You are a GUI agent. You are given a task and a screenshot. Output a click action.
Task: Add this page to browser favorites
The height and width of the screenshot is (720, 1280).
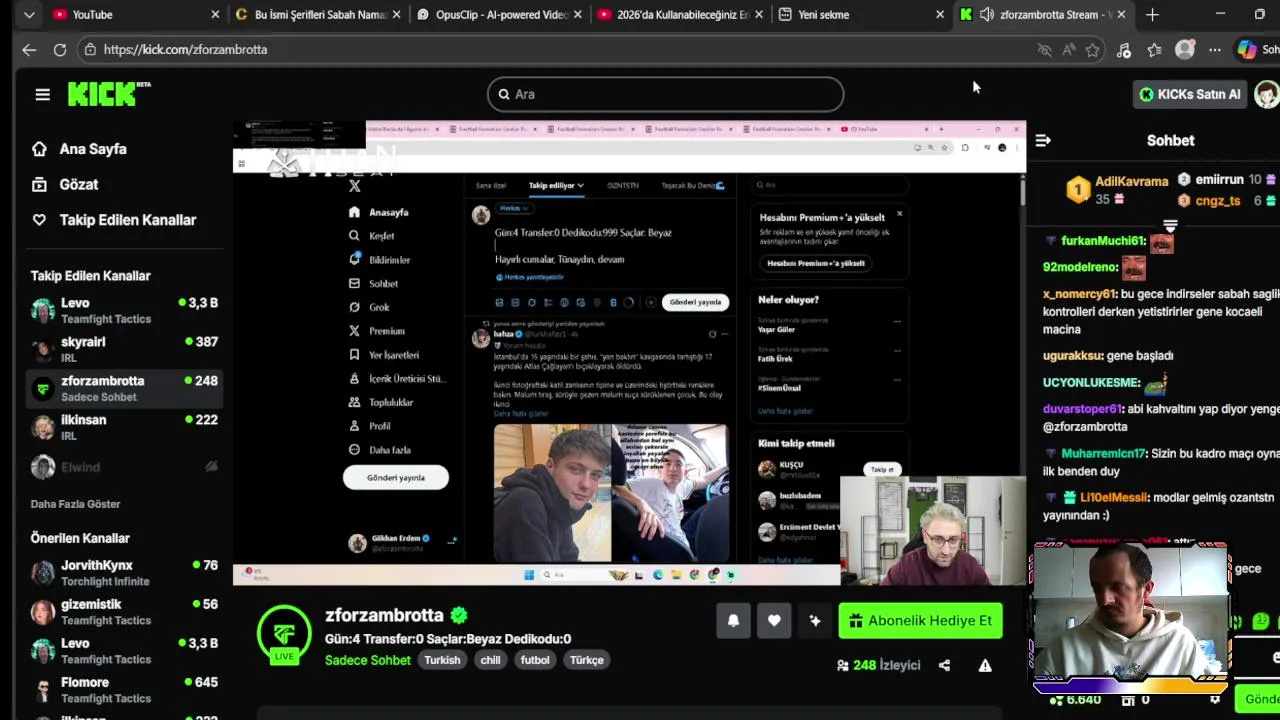coord(1093,50)
